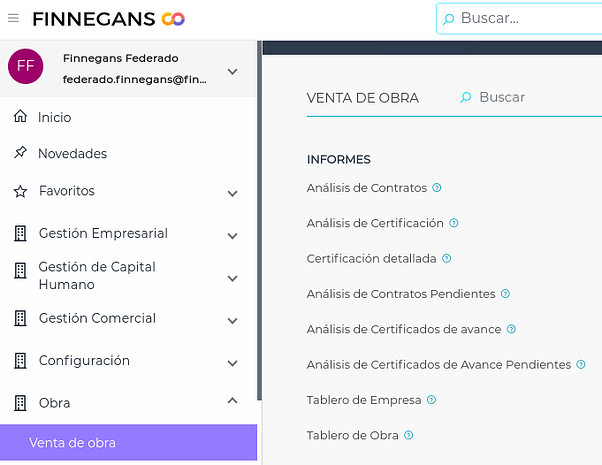Open Gestión Comercial menu

click(x=97, y=319)
